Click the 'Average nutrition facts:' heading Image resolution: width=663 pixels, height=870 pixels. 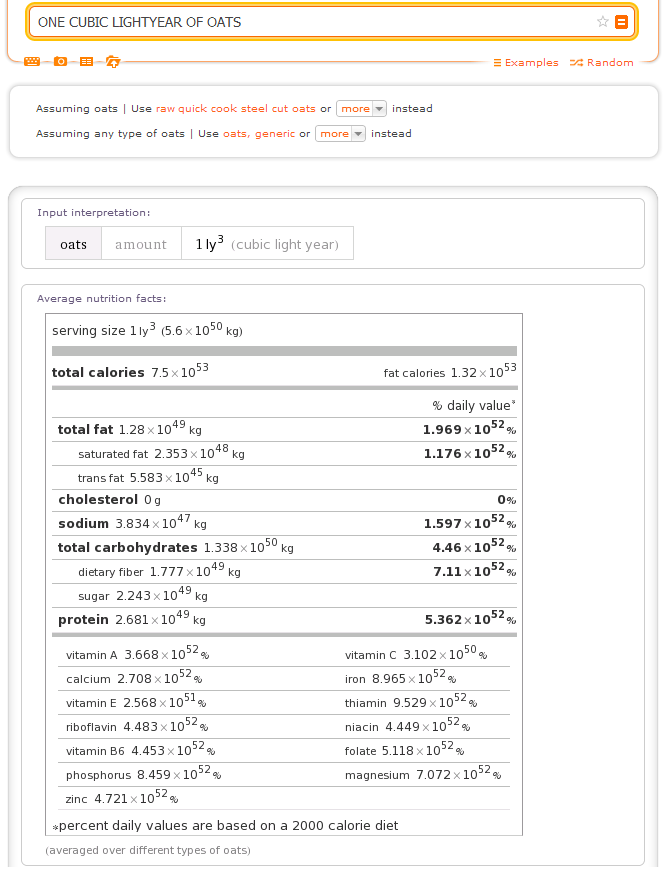102,299
